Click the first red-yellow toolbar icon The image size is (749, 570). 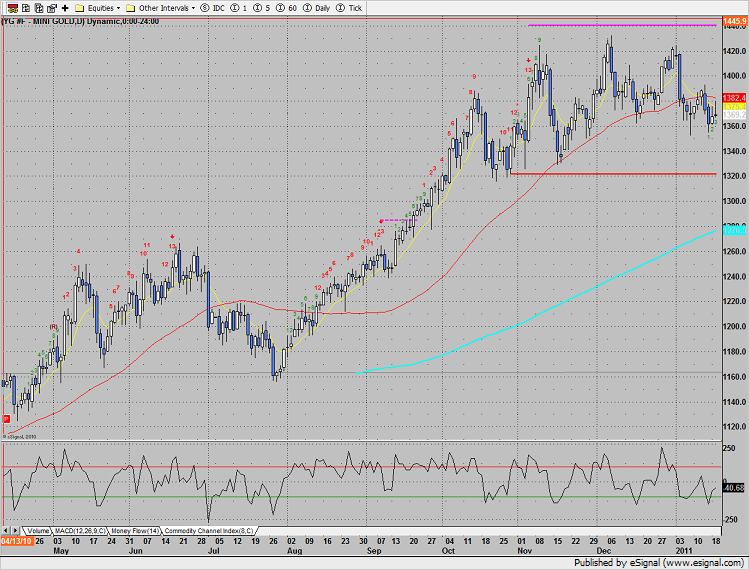coord(8,7)
